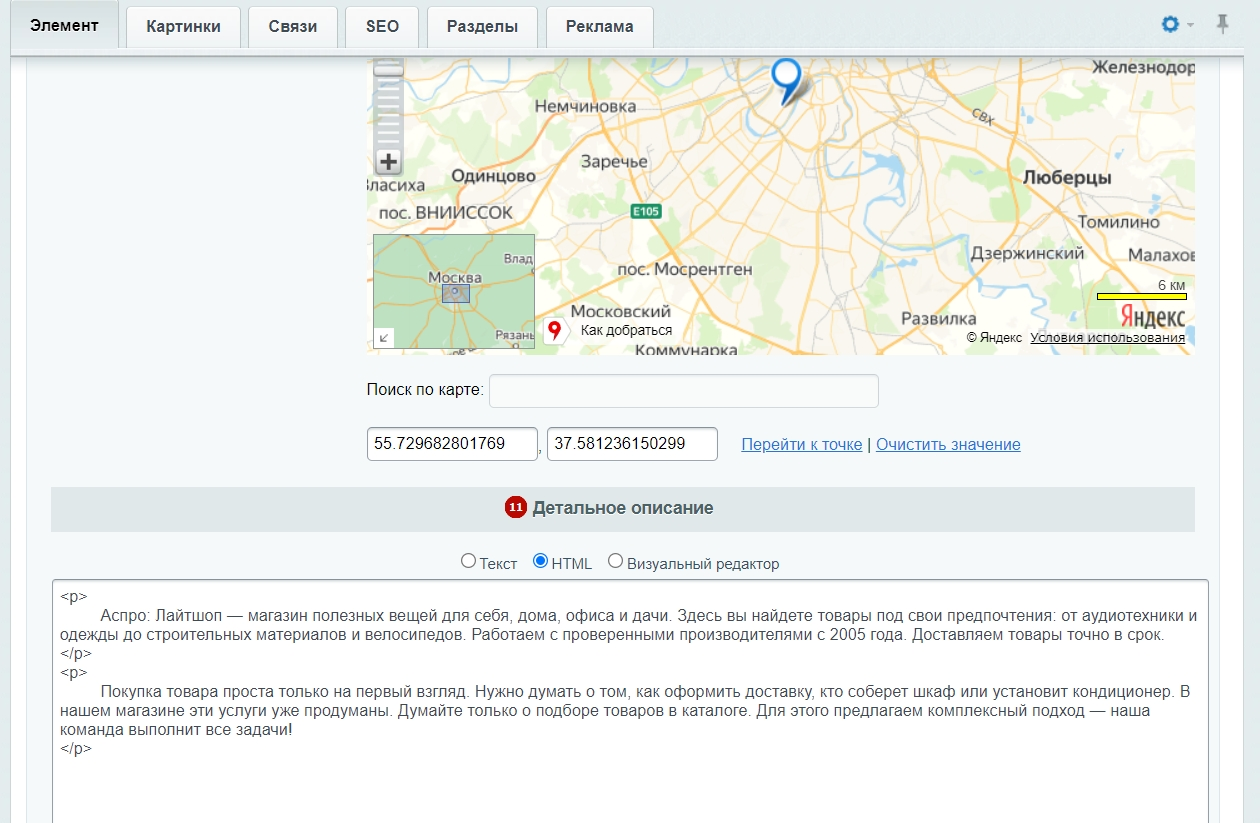
Task: Focus the 'Поиск по карте' search field
Action: [683, 391]
